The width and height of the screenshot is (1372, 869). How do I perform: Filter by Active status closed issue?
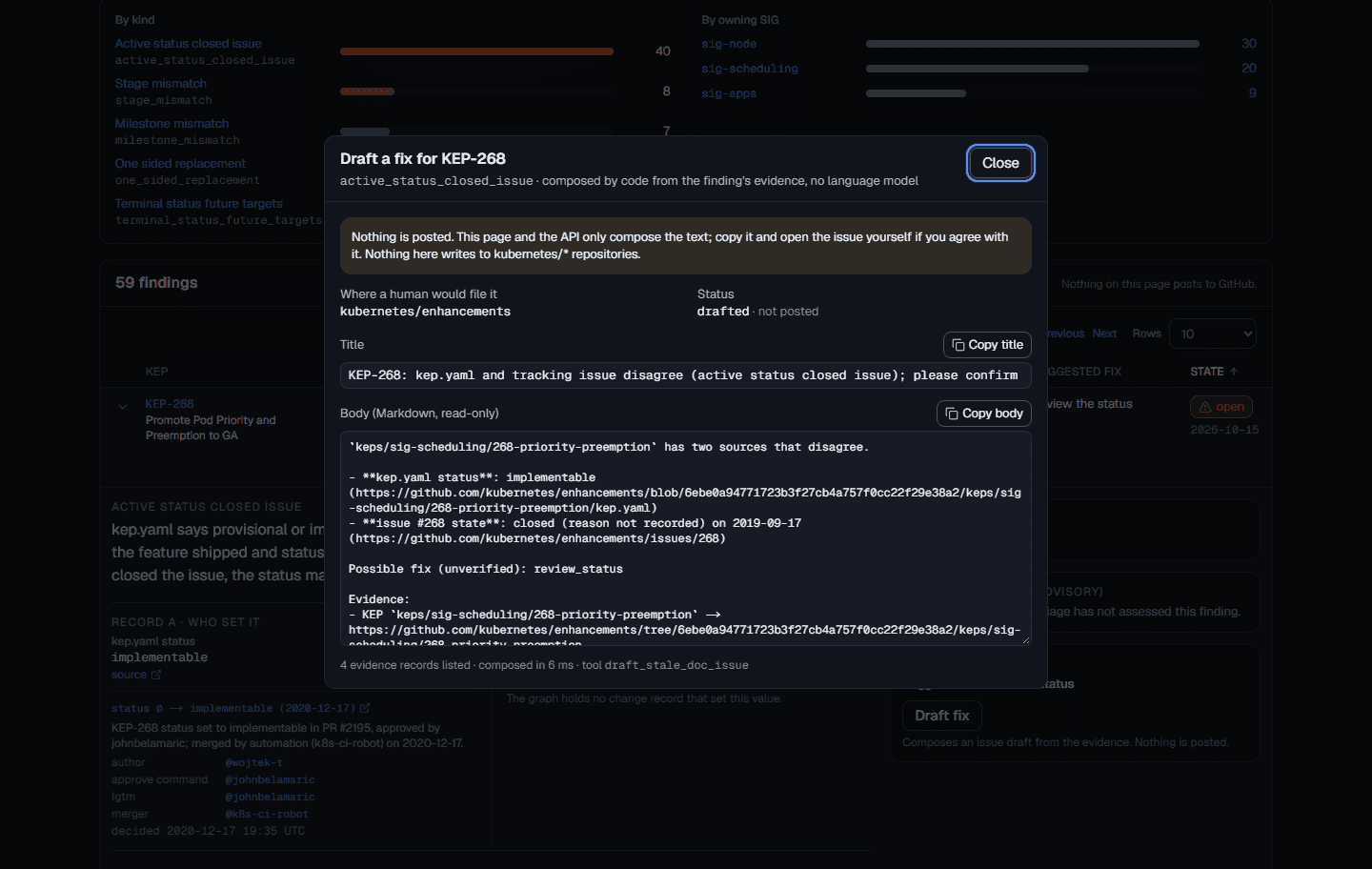pos(188,44)
